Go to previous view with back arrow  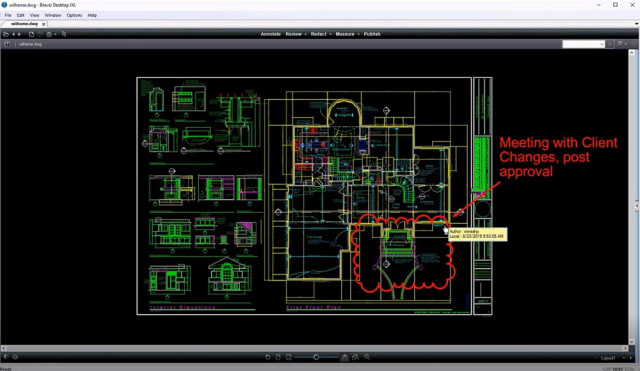(13, 34)
